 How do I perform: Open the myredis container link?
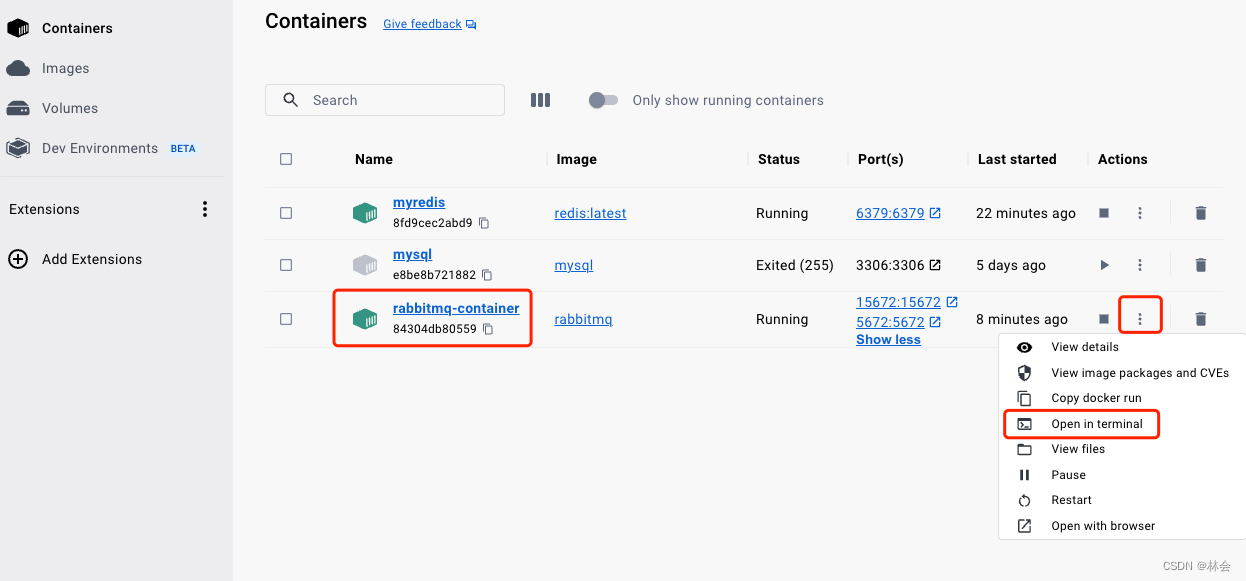tap(419, 203)
